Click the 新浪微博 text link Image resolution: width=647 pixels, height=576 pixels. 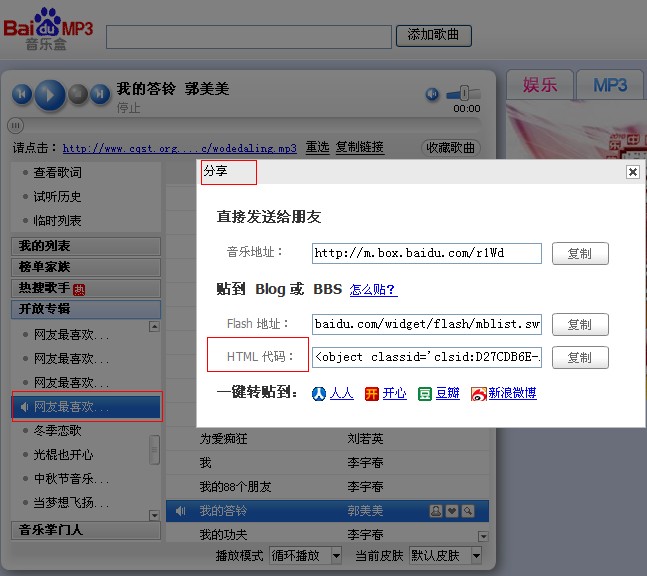click(x=512, y=393)
